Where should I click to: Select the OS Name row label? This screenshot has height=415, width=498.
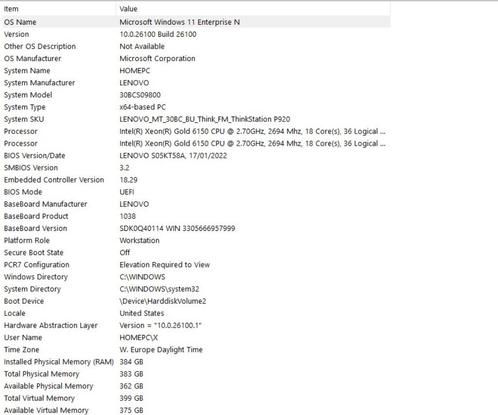click(20, 22)
